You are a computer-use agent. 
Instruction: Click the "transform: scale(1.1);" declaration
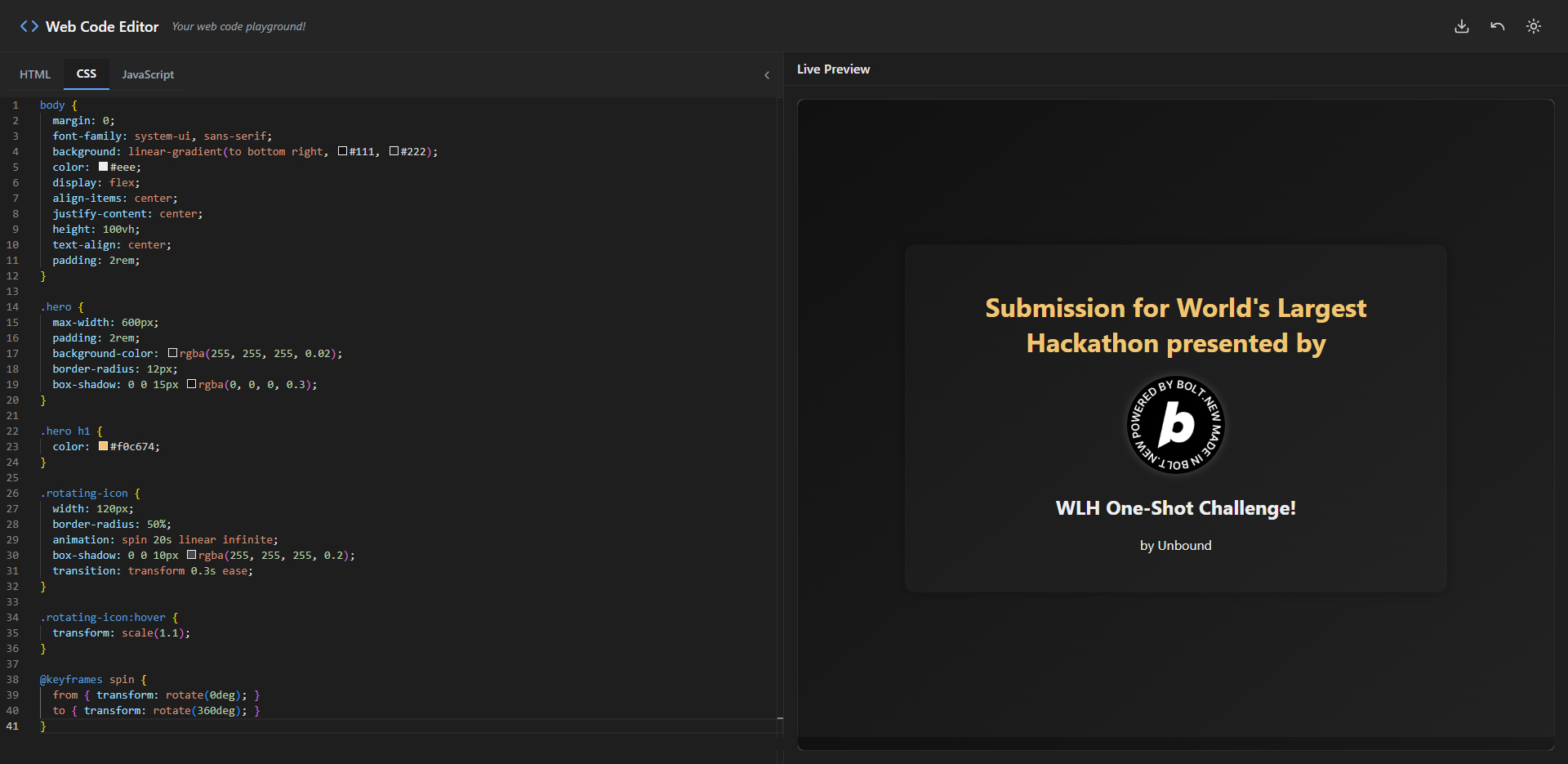tap(122, 632)
